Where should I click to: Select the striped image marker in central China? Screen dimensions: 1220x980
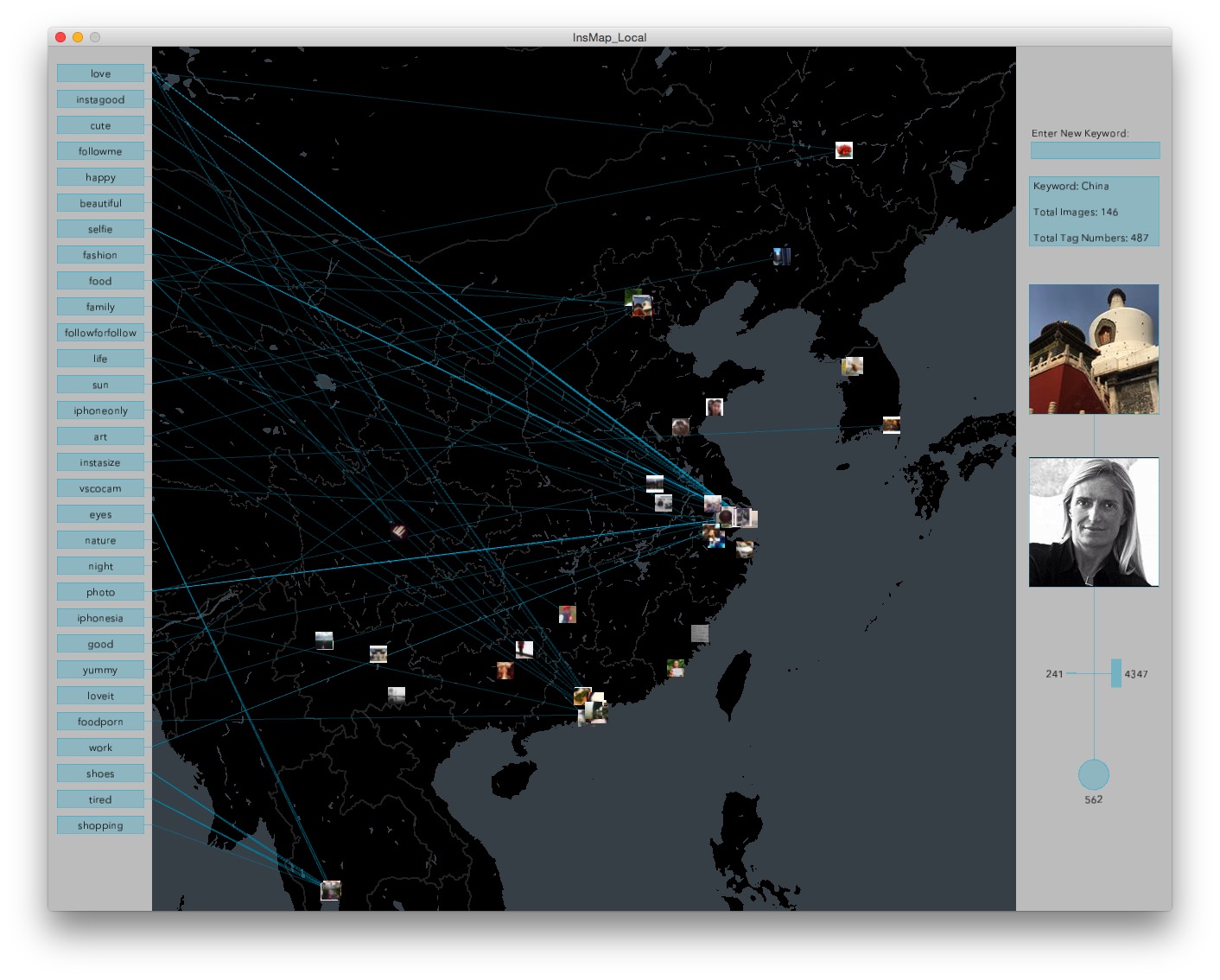click(399, 531)
